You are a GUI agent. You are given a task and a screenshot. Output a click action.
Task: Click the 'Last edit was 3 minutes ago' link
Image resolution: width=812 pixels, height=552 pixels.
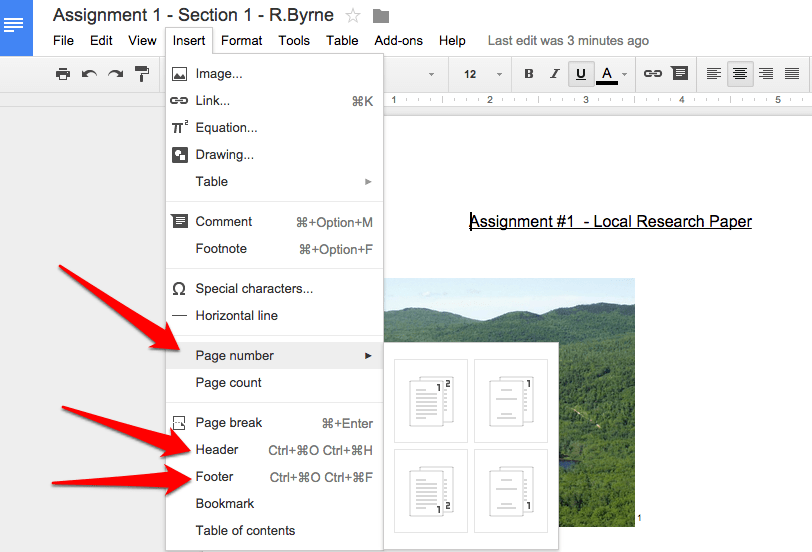pyautogui.click(x=568, y=40)
